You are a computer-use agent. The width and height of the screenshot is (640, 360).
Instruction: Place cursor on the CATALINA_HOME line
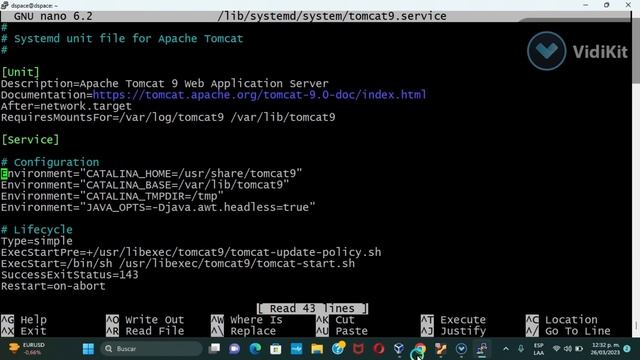151,173
